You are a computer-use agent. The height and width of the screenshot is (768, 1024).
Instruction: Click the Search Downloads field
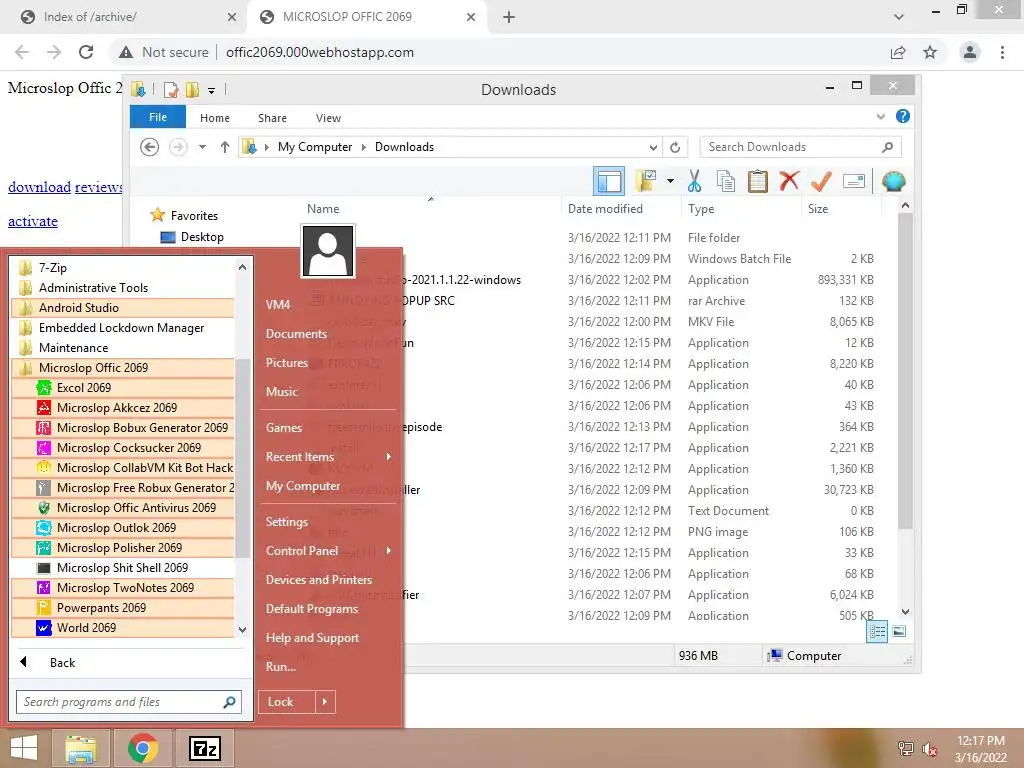click(x=801, y=148)
